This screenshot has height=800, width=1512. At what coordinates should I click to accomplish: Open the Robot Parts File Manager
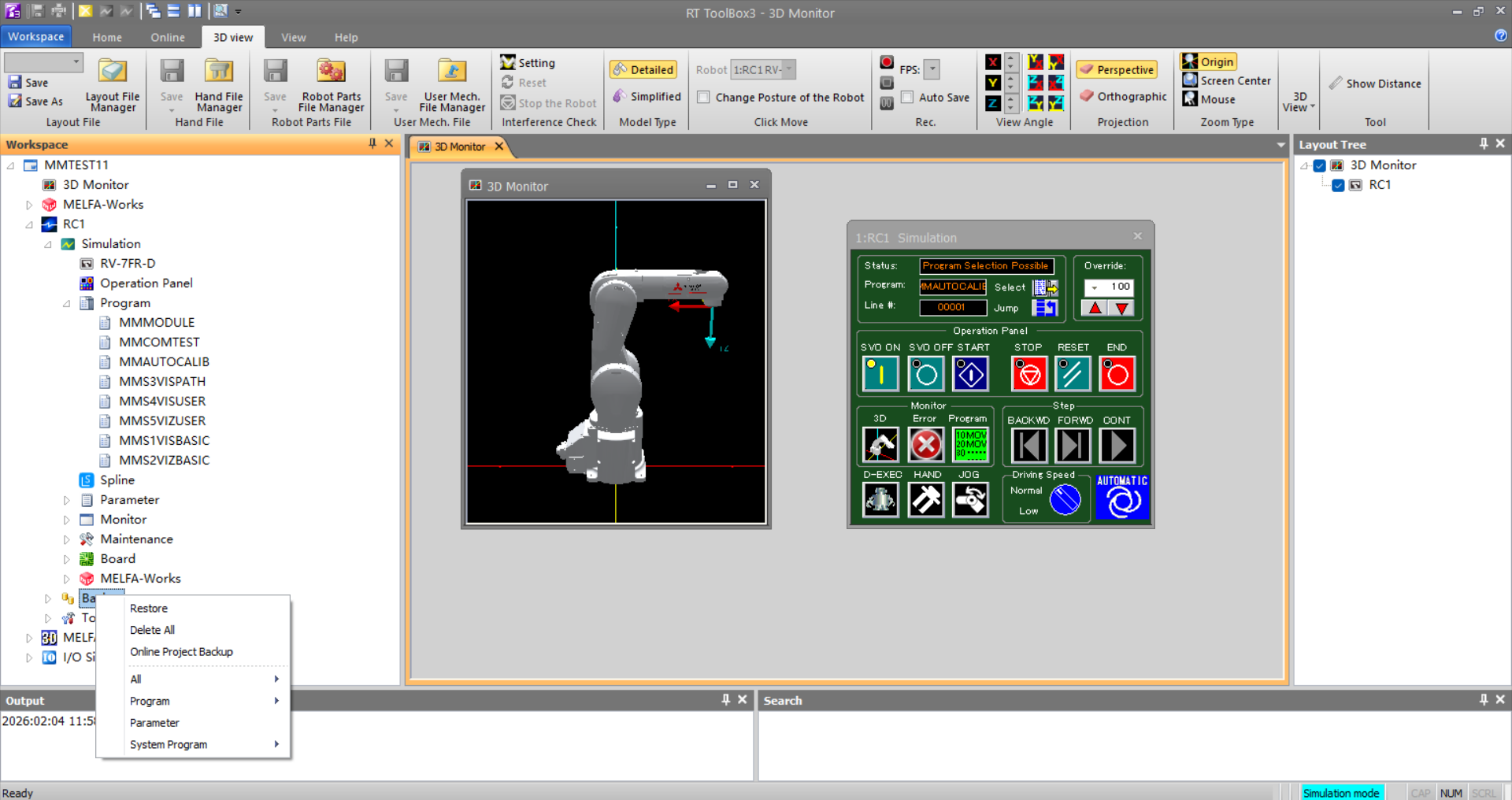[x=331, y=84]
